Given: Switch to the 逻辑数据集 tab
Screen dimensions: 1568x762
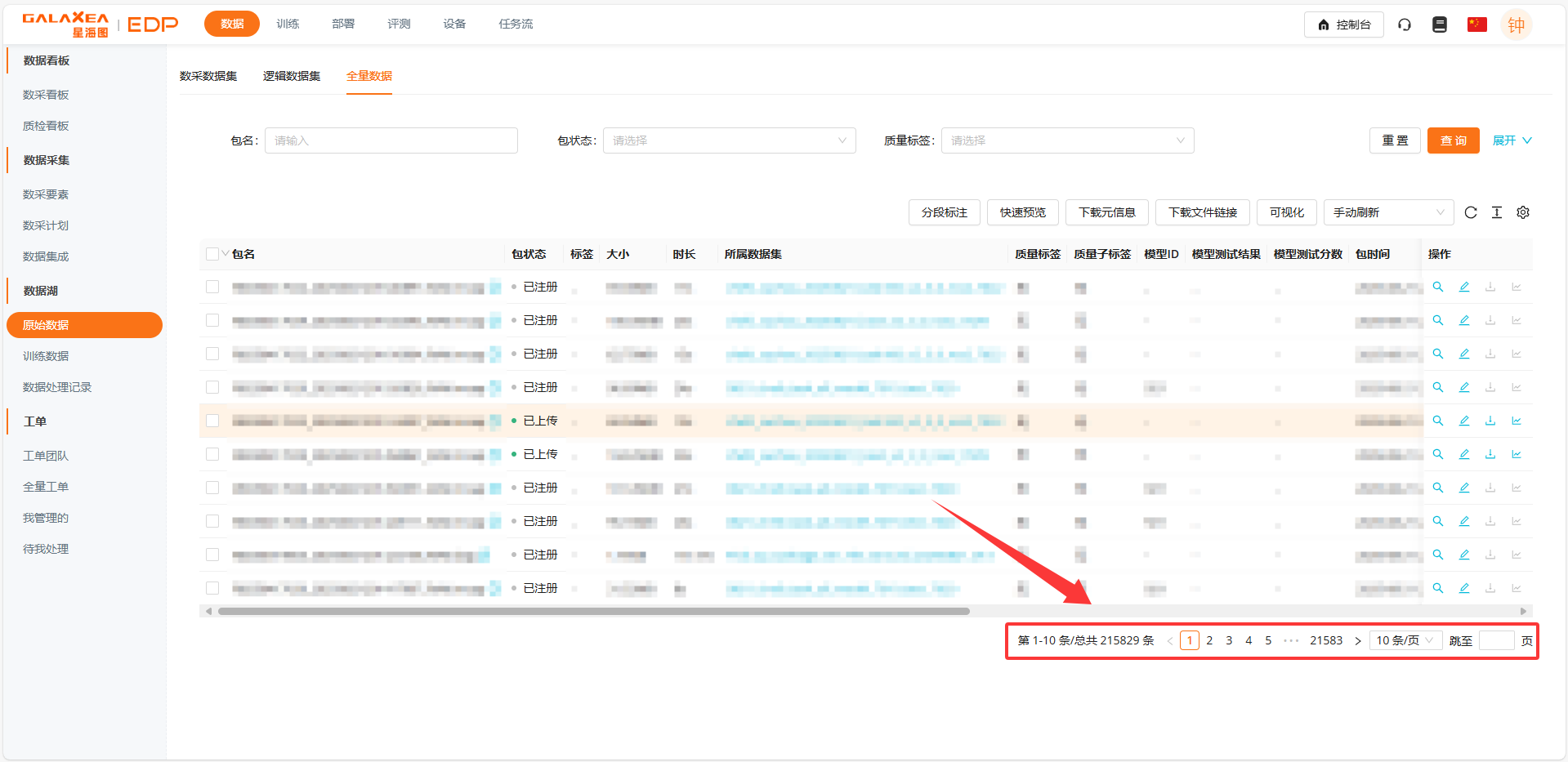Looking at the screenshot, I should (x=291, y=76).
